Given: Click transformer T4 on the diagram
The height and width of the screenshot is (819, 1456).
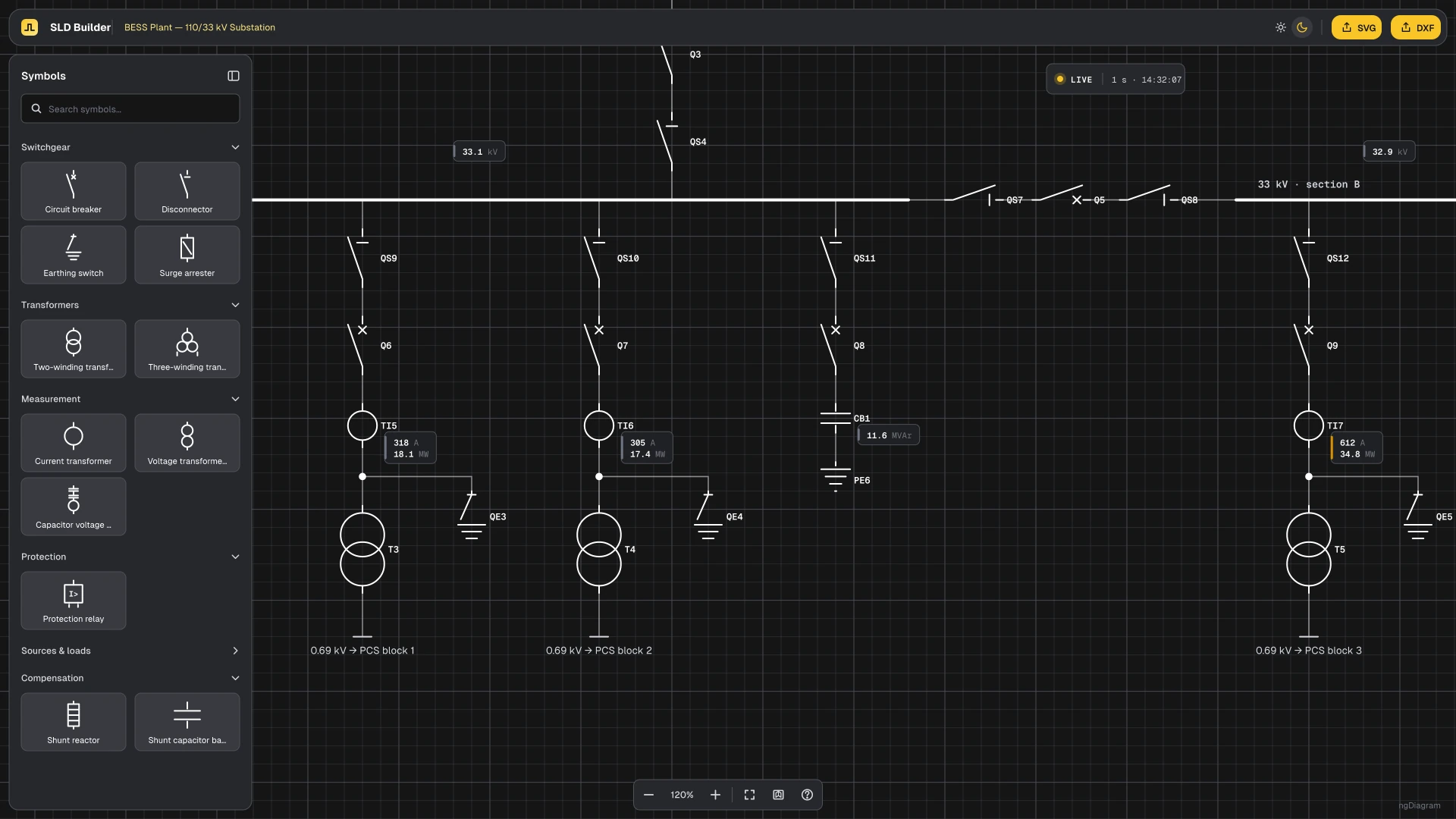Looking at the screenshot, I should coord(599,549).
